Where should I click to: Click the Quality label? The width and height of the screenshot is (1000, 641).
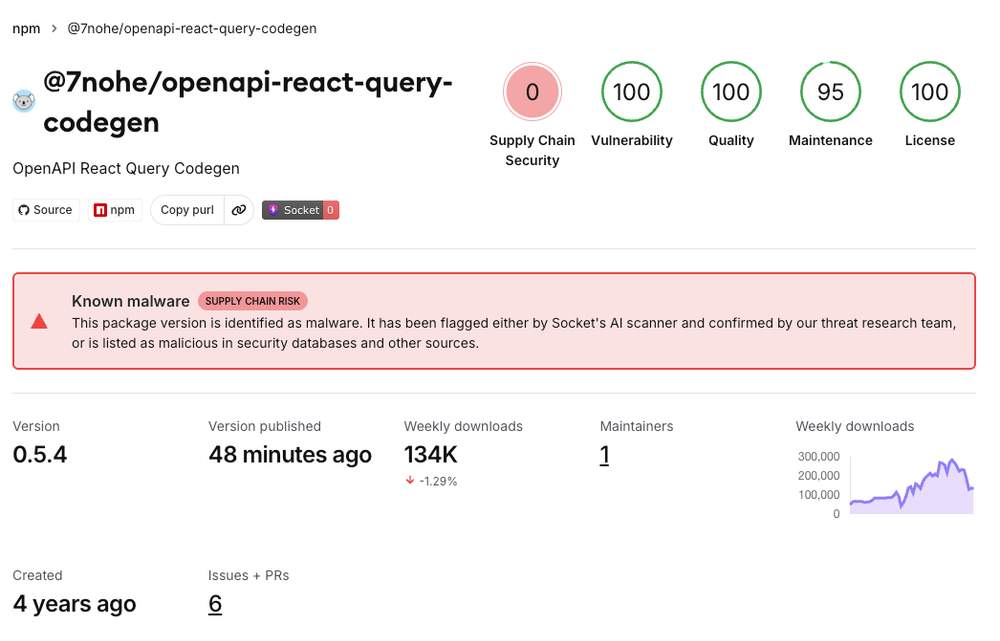click(731, 140)
